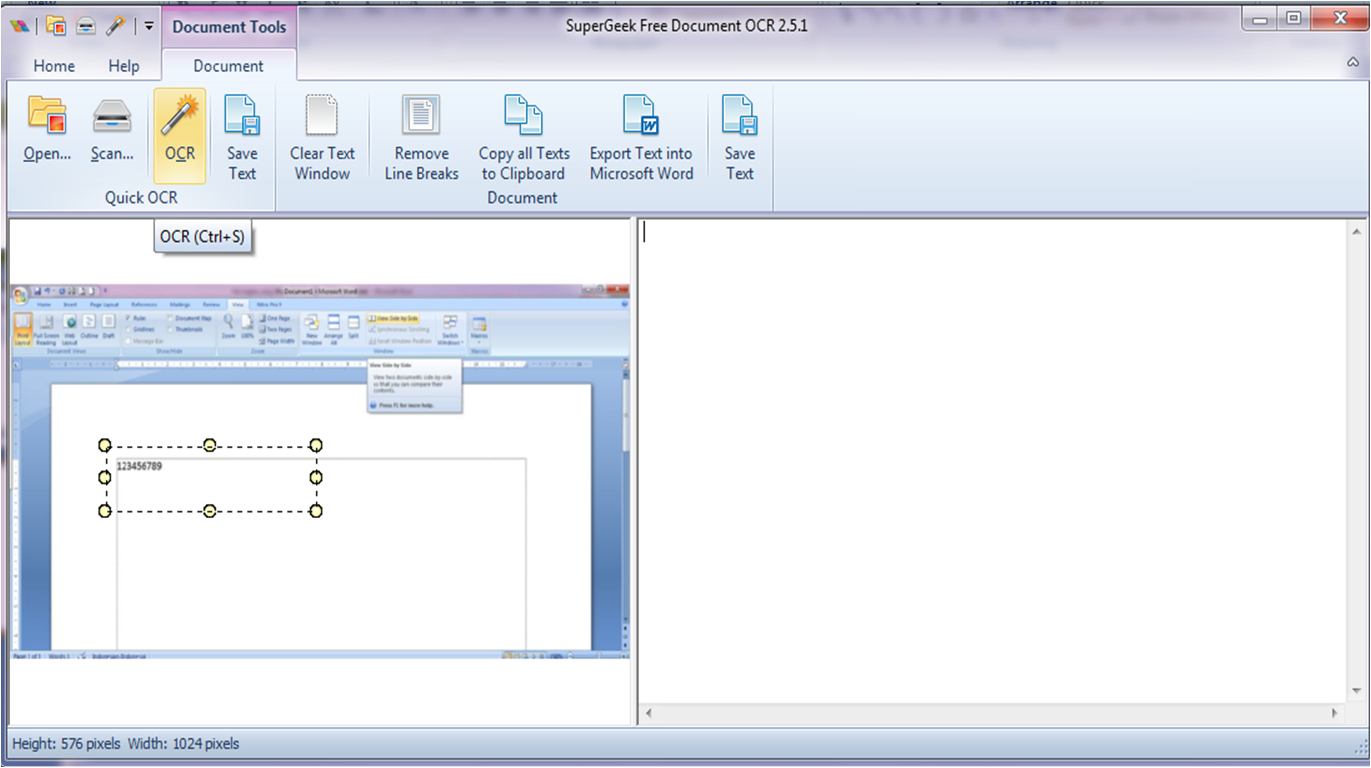This screenshot has width=1371, height=768.
Task: Click the quick access scanner icon
Action: (86, 27)
